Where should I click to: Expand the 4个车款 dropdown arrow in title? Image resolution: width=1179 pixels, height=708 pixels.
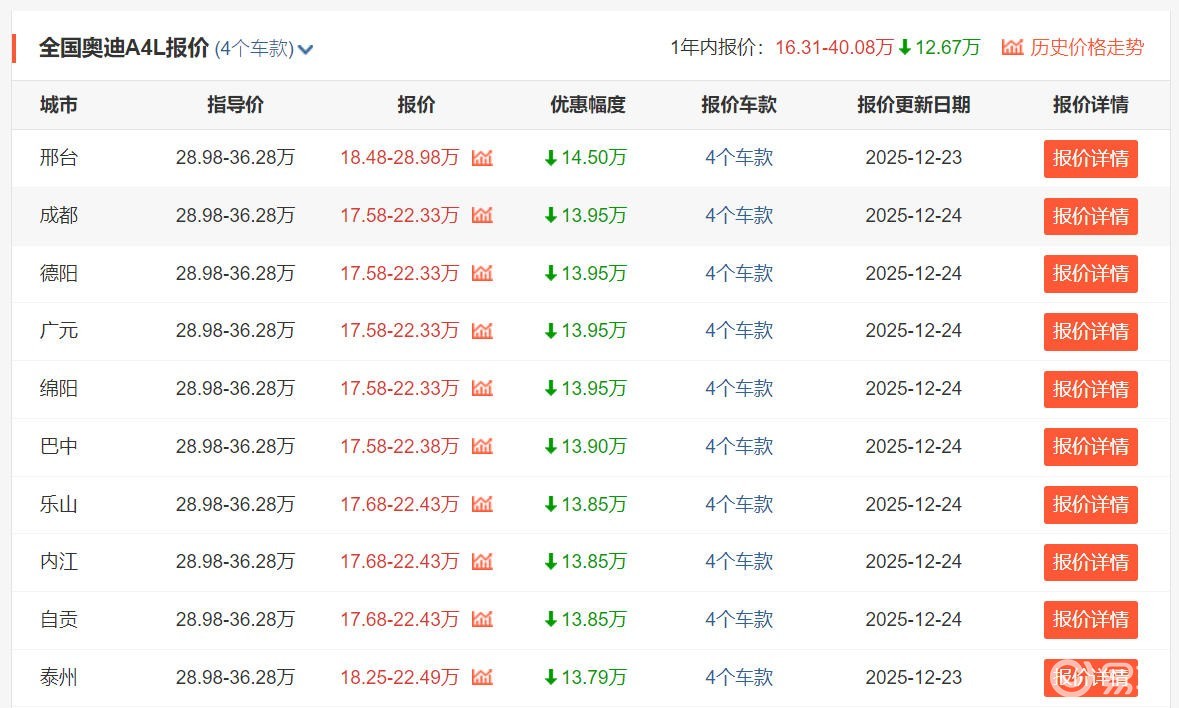pyautogui.click(x=305, y=50)
